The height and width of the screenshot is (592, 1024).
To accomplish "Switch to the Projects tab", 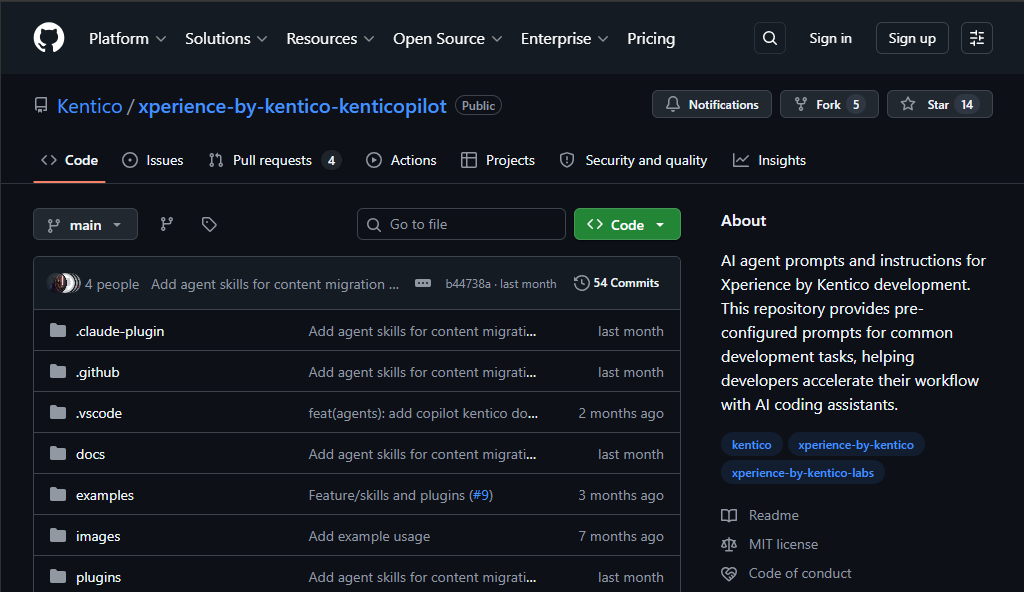I will (x=498, y=160).
